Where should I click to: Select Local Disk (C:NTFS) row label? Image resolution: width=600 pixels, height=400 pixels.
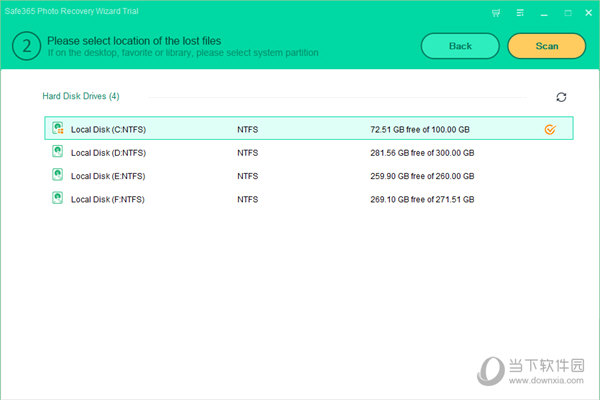(x=108, y=130)
